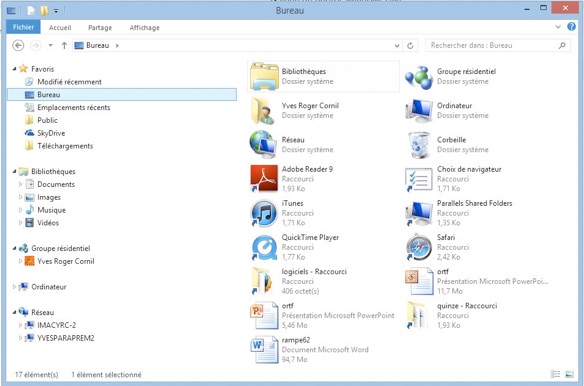Viewport: 584px width, 386px height.
Task: Open the Help question mark icon
Action: pos(571,27)
